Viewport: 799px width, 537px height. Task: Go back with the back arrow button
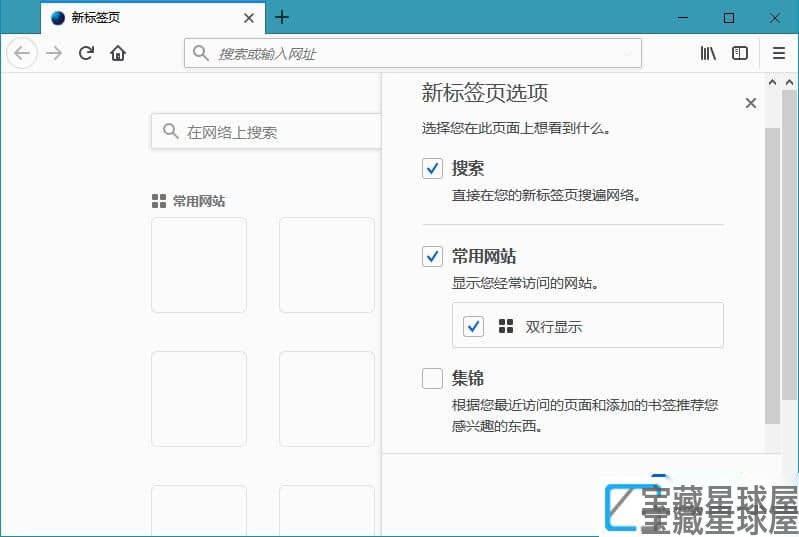pyautogui.click(x=22, y=53)
